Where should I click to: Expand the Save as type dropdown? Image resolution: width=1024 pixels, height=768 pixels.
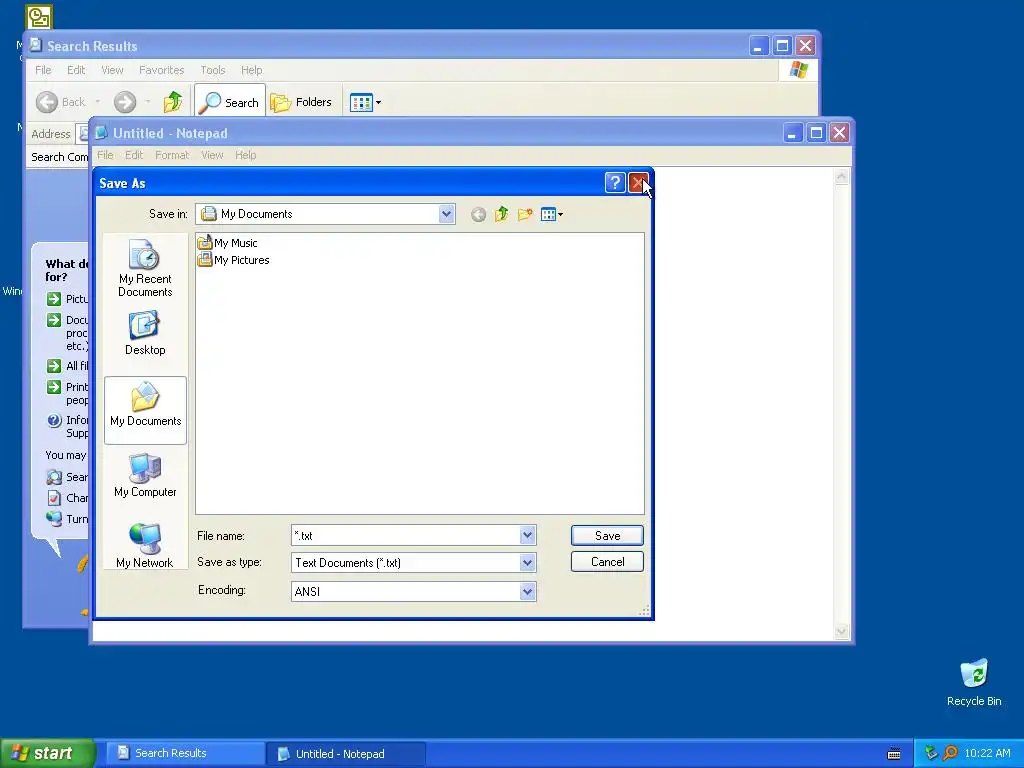tap(528, 562)
